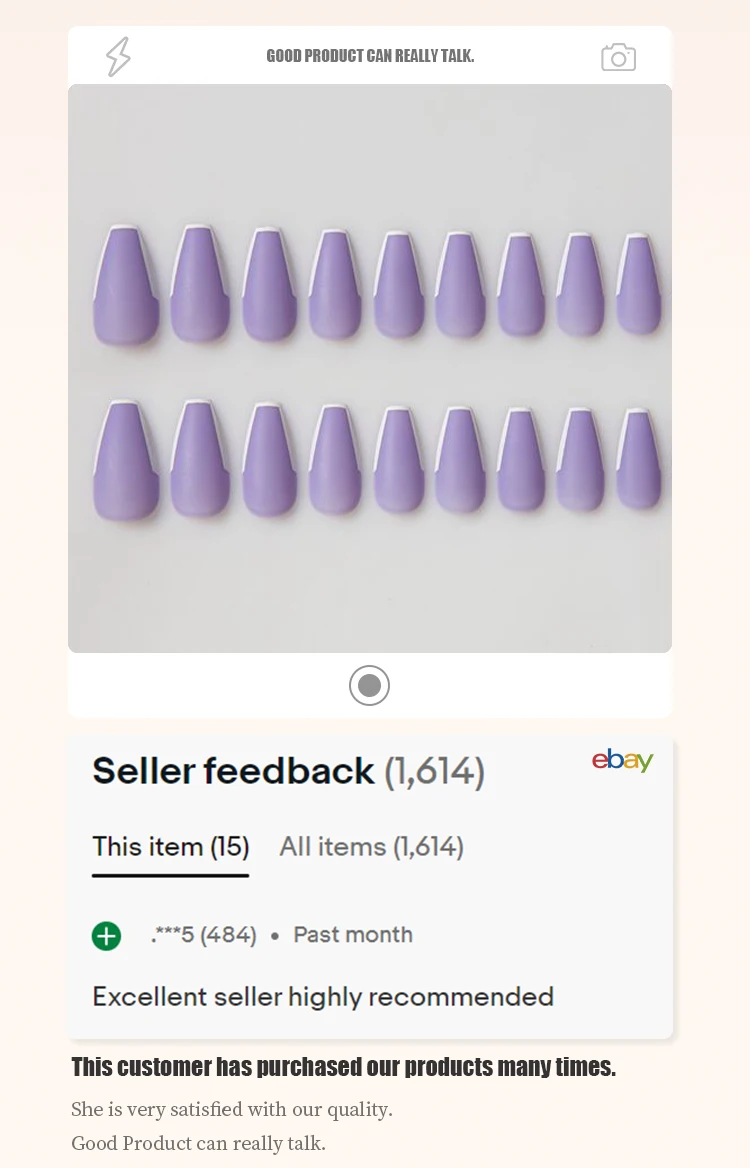
Task: Click the "GOOD PRODUCT CAN REALLY TALK." header title
Action: pyautogui.click(x=370, y=56)
